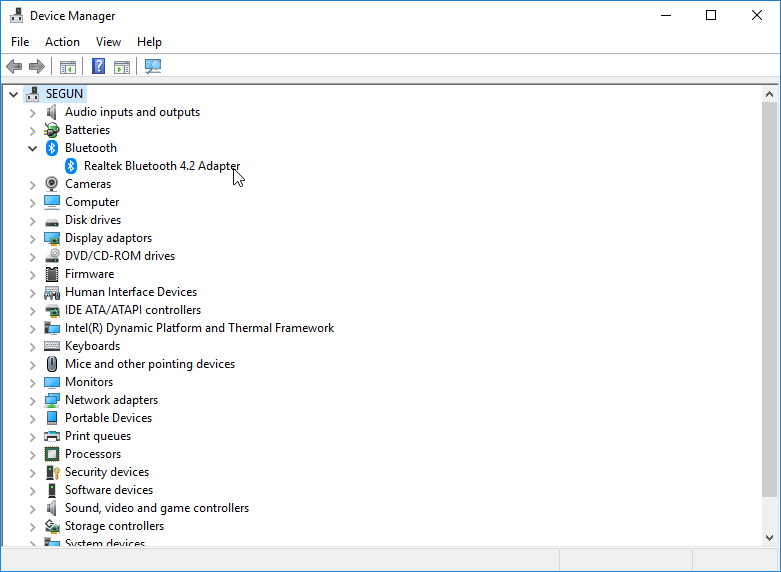Click the Bluetooth category icon

click(52, 148)
